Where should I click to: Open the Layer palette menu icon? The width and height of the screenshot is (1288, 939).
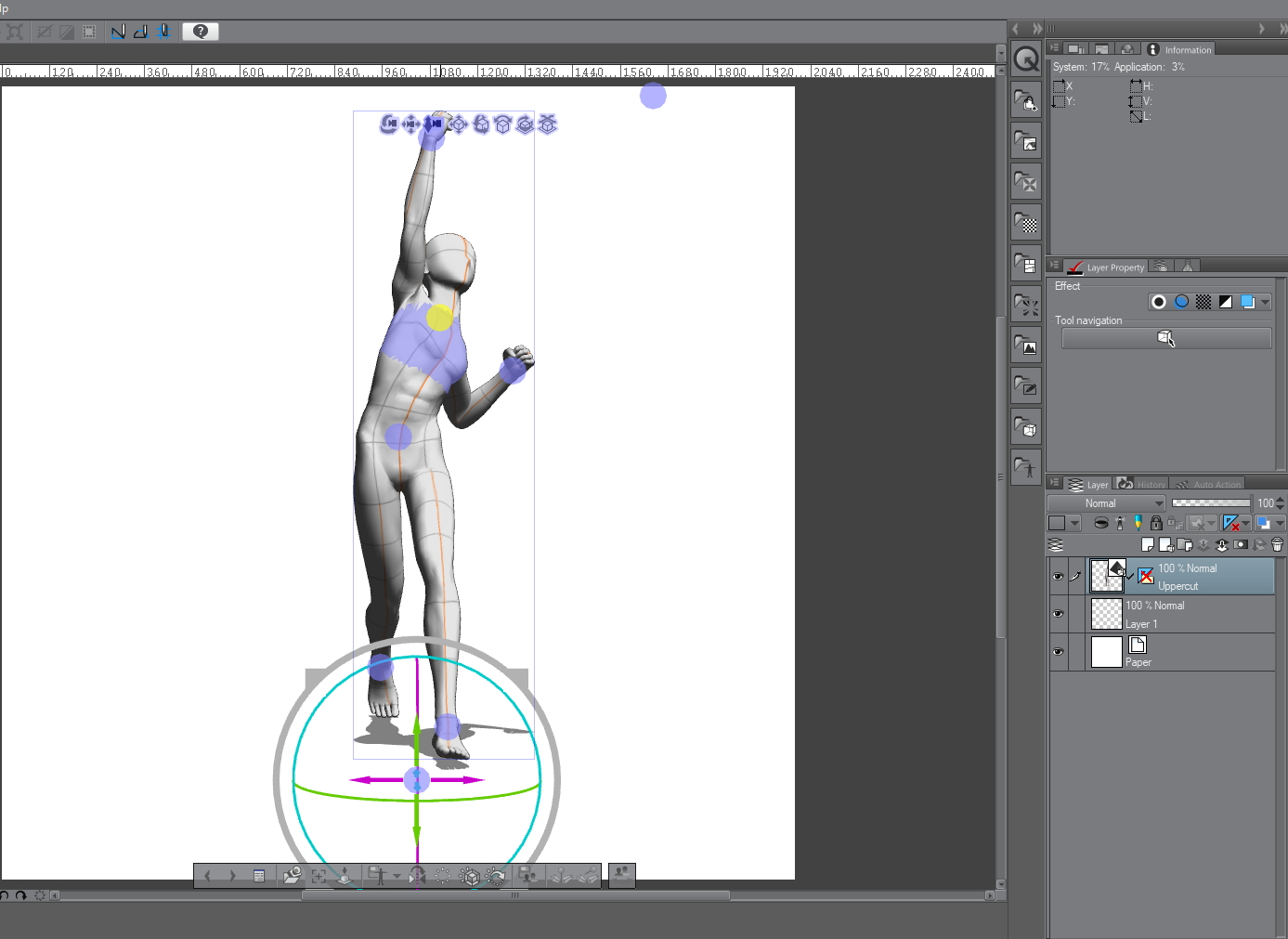click(1054, 483)
